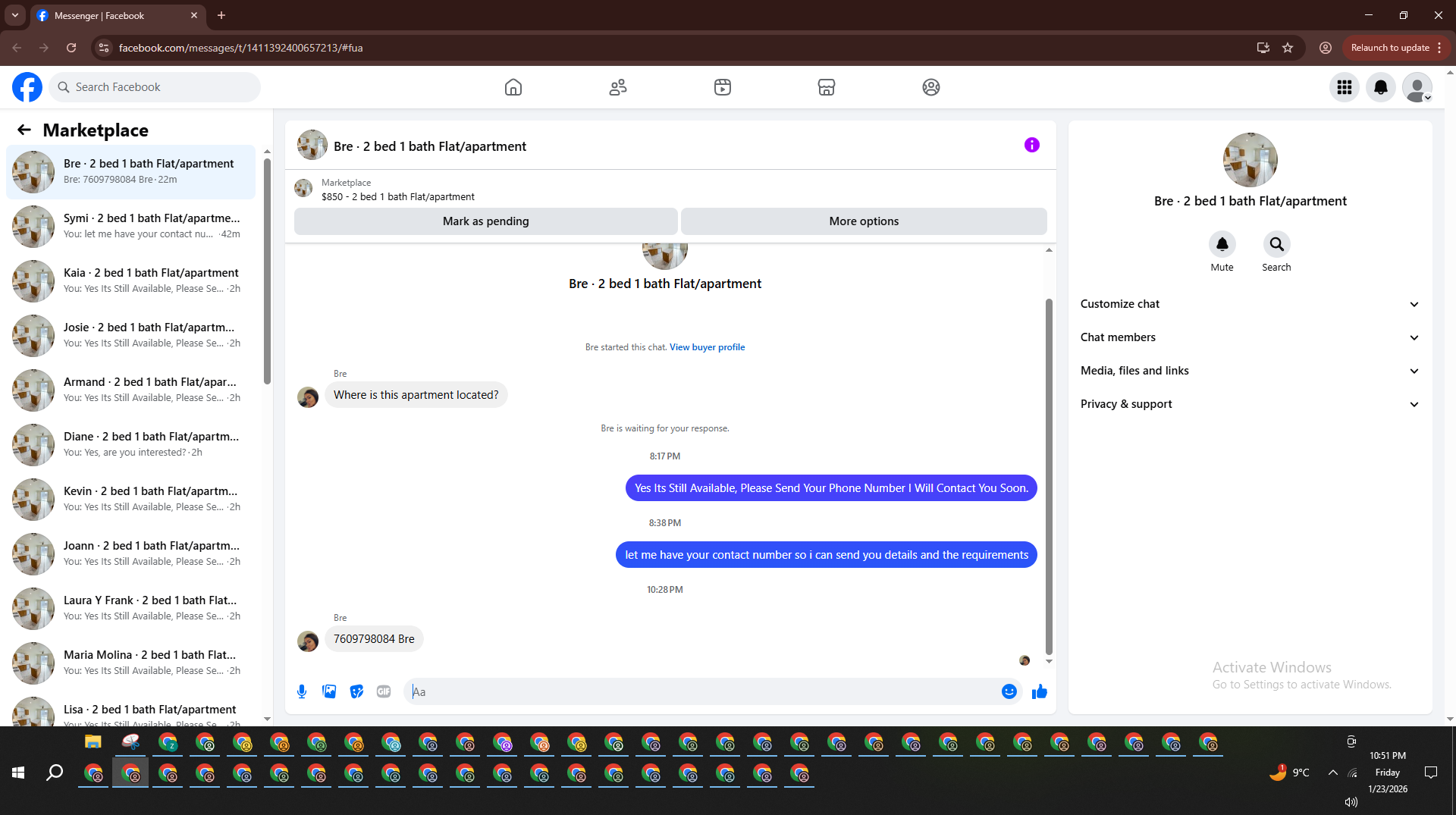This screenshot has height=815, width=1456.
Task: Attach a photo with the image icon
Action: [329, 691]
